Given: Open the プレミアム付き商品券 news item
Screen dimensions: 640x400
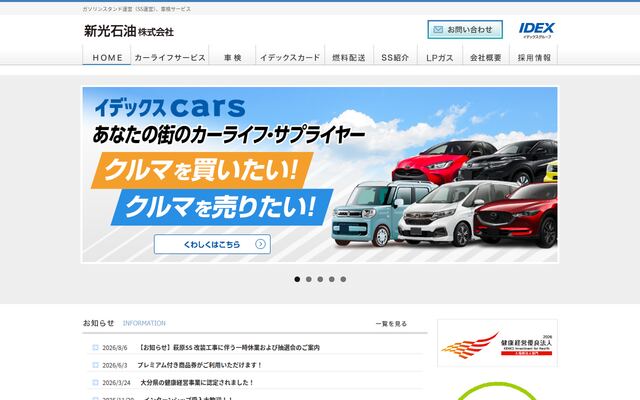Looking at the screenshot, I should pos(200,365).
